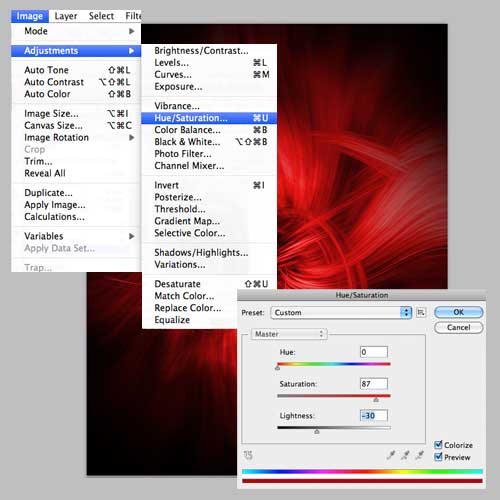Image resolution: width=500 pixels, height=500 pixels.
Task: Choose Match Color... adjustment
Action: [189, 296]
